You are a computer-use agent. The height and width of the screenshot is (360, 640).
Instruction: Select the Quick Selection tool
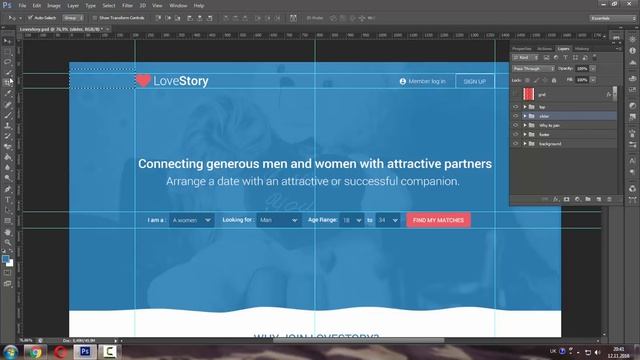[7, 73]
